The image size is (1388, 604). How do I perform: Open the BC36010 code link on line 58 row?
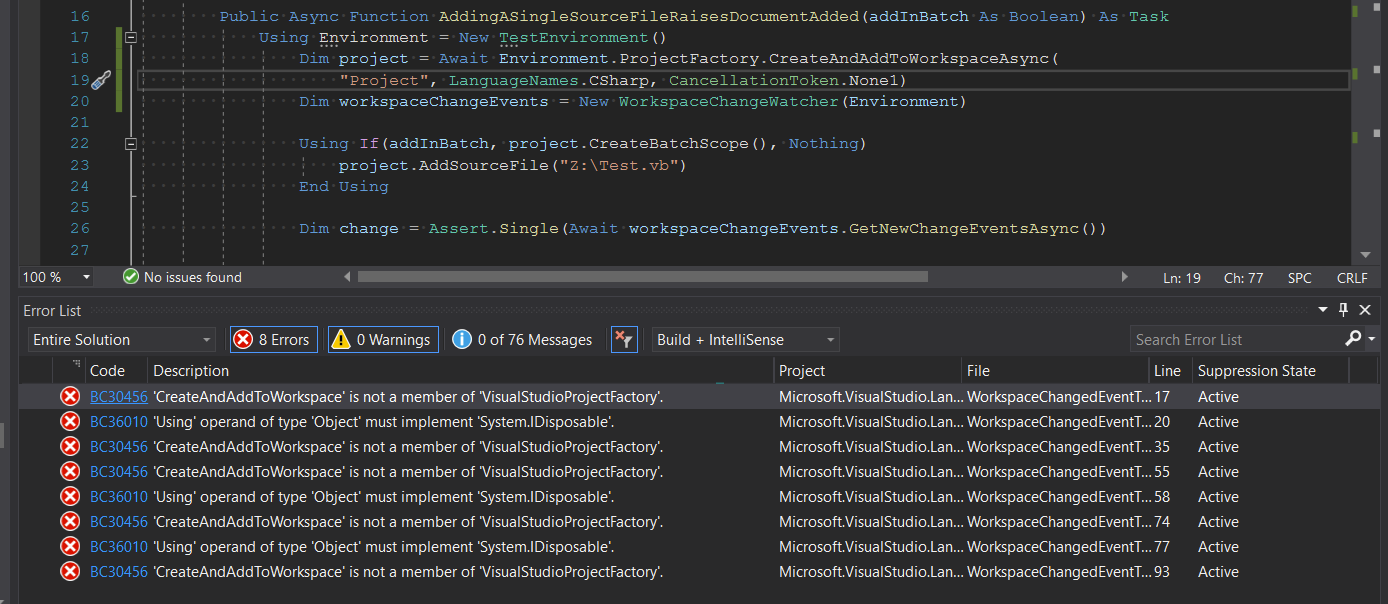coord(119,497)
